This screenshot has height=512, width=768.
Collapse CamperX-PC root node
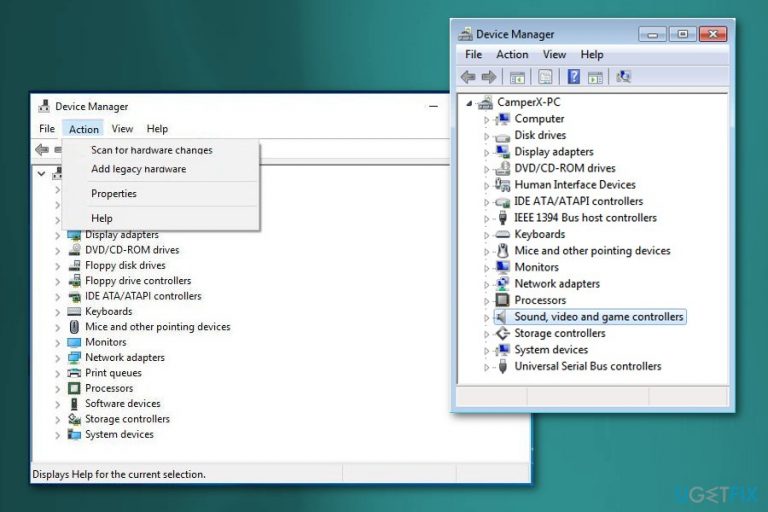coord(469,103)
